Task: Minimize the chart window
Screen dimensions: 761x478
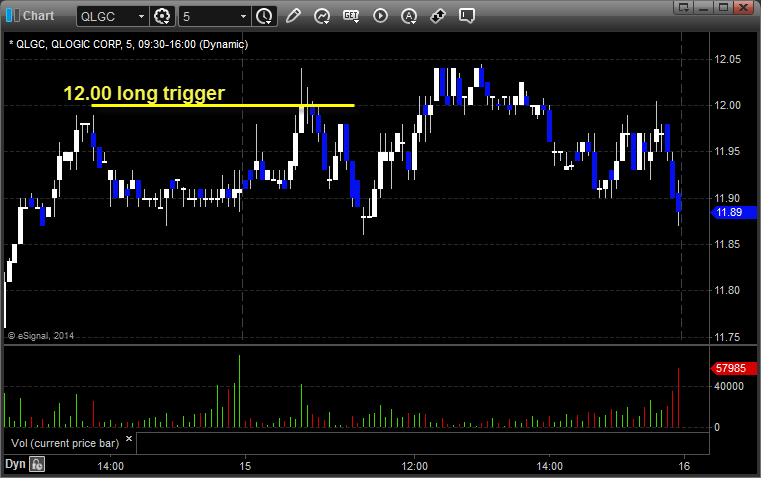Action: [x=704, y=7]
